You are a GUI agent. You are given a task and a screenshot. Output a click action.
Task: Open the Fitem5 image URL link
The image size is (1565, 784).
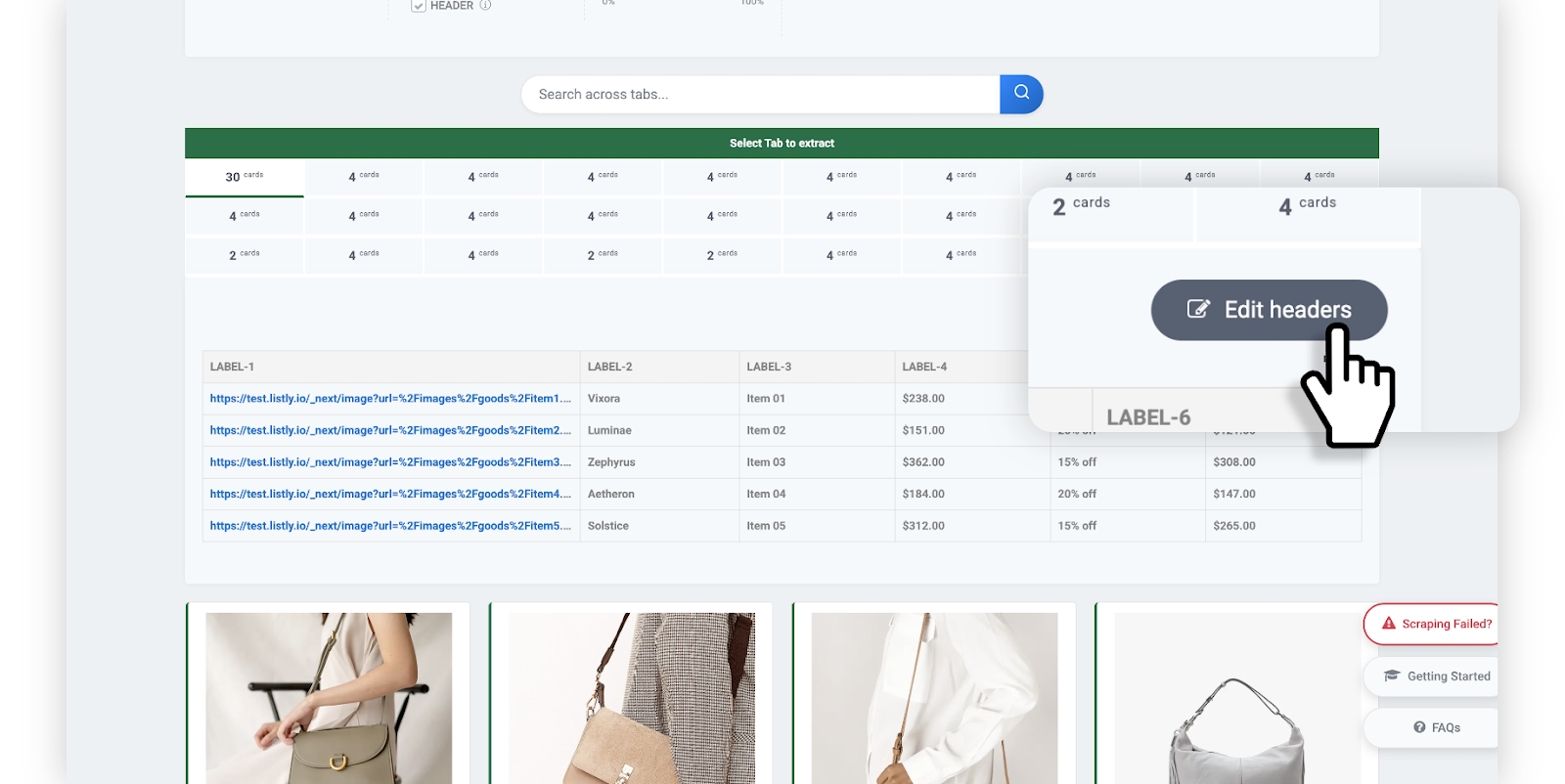point(389,526)
